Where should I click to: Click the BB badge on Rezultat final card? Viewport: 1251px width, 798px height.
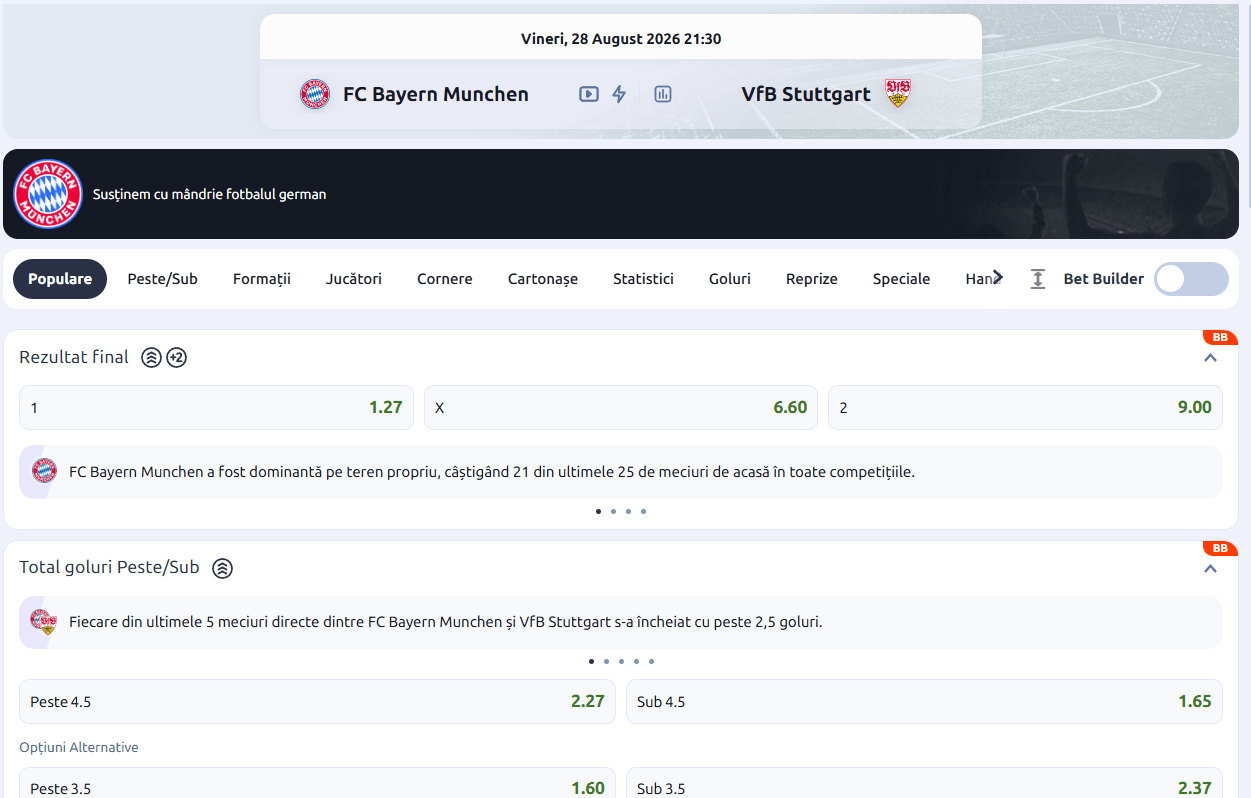click(x=1220, y=338)
